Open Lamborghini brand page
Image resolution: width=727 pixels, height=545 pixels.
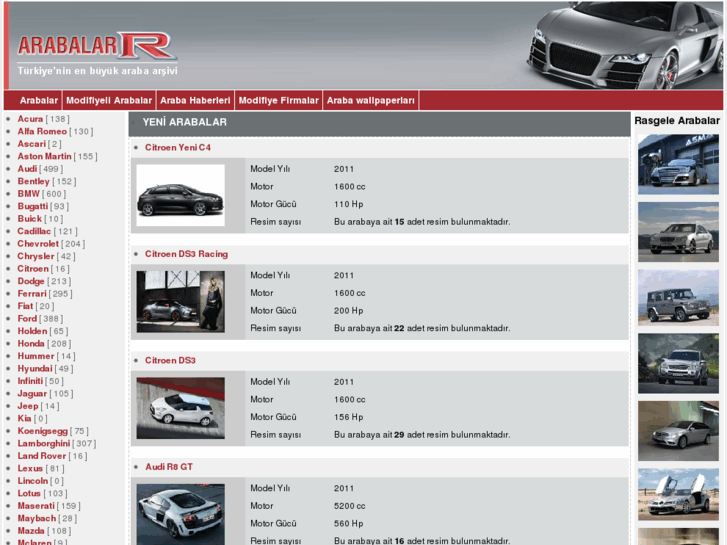pyautogui.click(x=44, y=444)
